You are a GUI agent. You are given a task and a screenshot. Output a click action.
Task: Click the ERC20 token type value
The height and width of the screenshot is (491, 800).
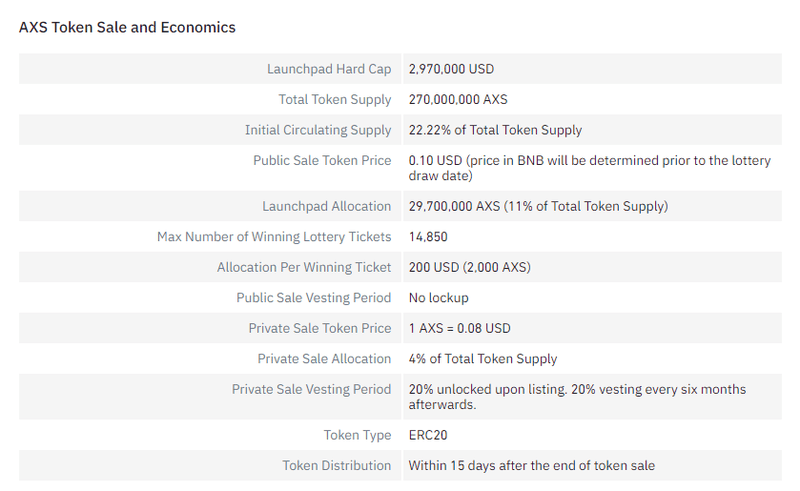tap(429, 435)
